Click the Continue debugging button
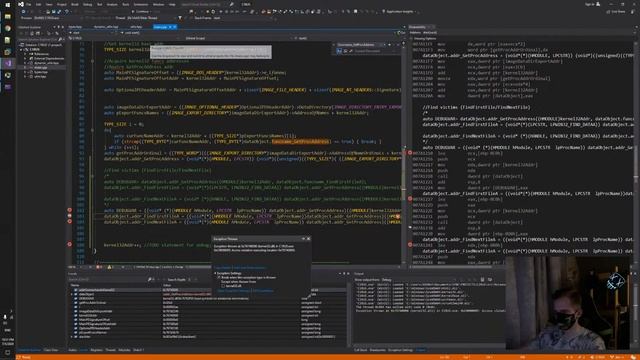Screen dimensions: 640x360 tap(141, 12)
